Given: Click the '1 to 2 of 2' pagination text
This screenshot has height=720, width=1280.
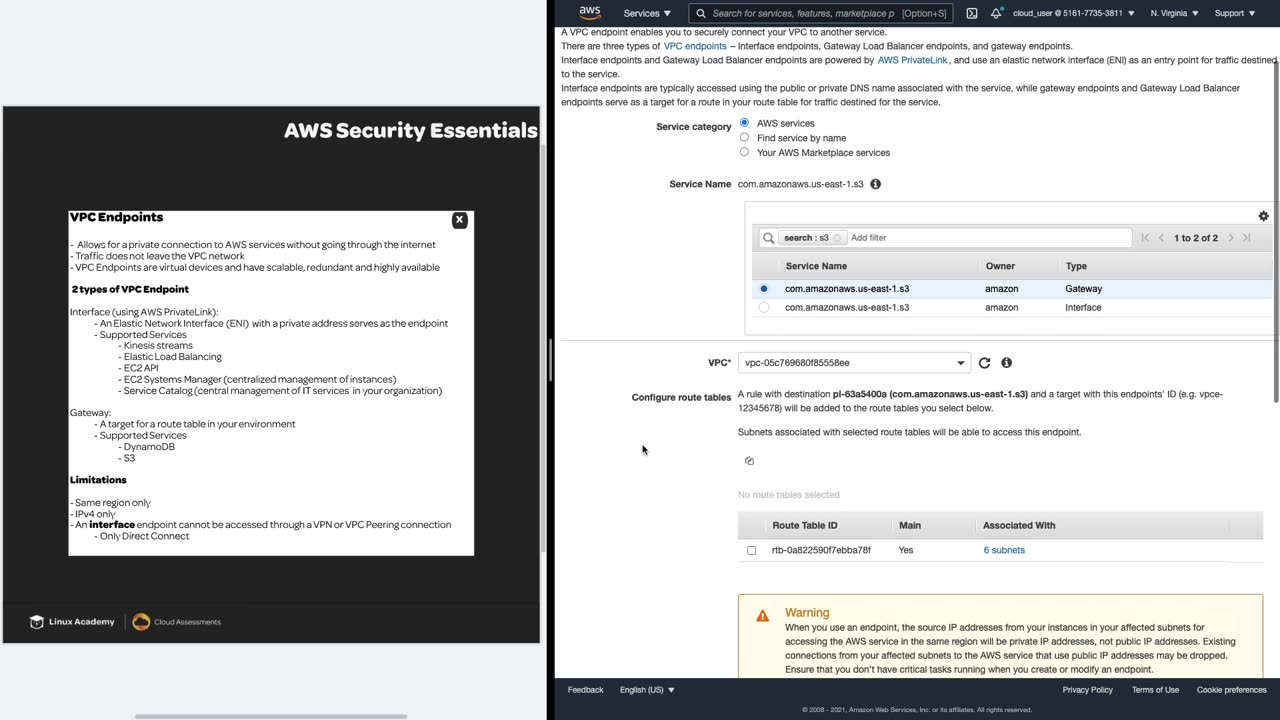Looking at the screenshot, I should click(1196, 238).
